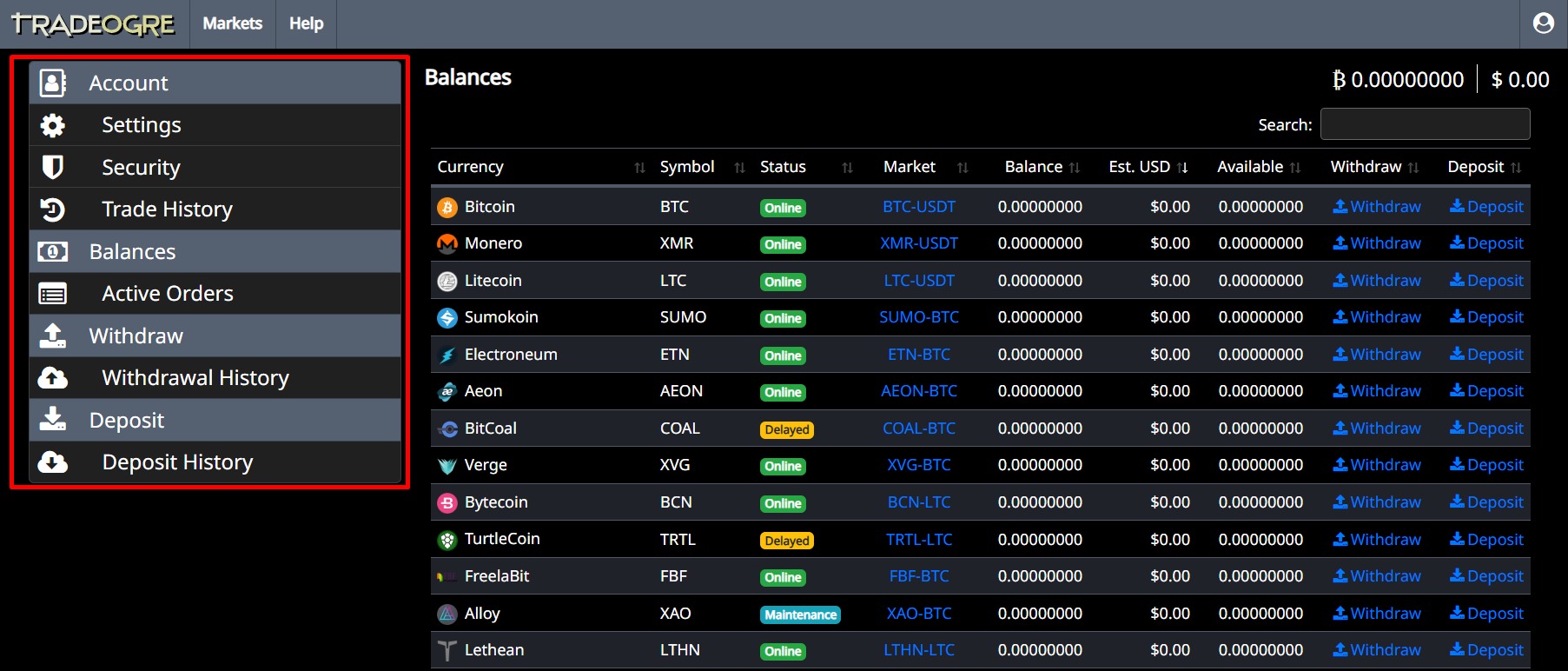Click the Alloy coin logo
Image resolution: width=1568 pixels, height=671 pixels.
pos(447,614)
